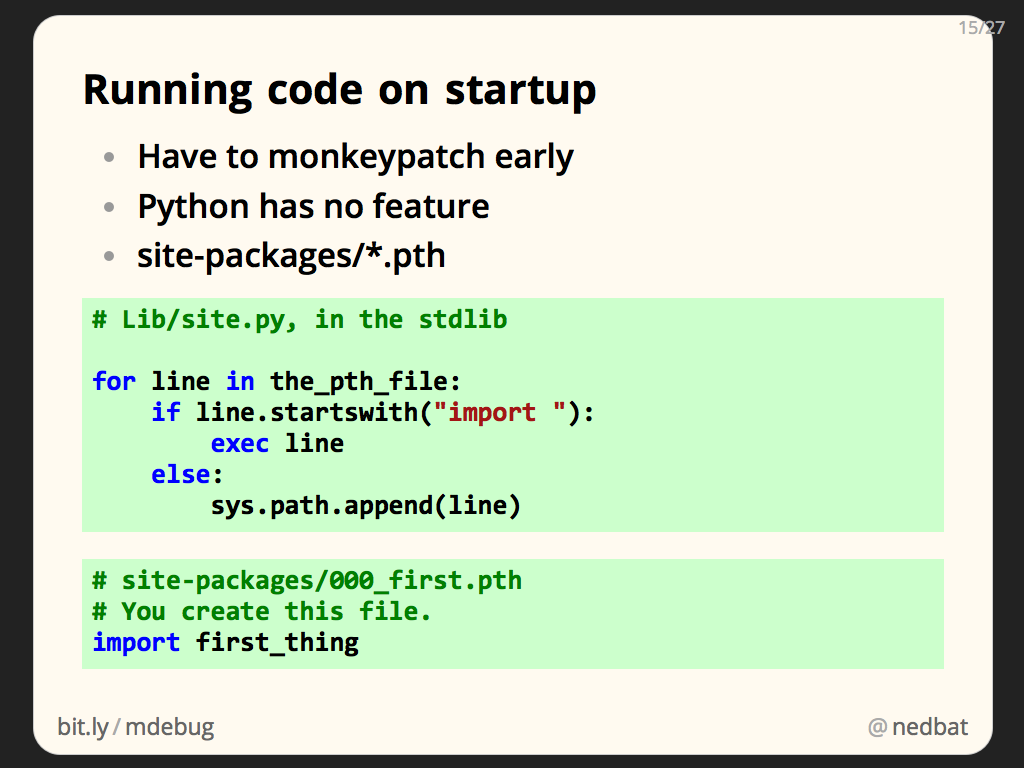The image size is (1024, 768).
Task: Click the bullet 'Python has no feature'
Action: (x=313, y=206)
